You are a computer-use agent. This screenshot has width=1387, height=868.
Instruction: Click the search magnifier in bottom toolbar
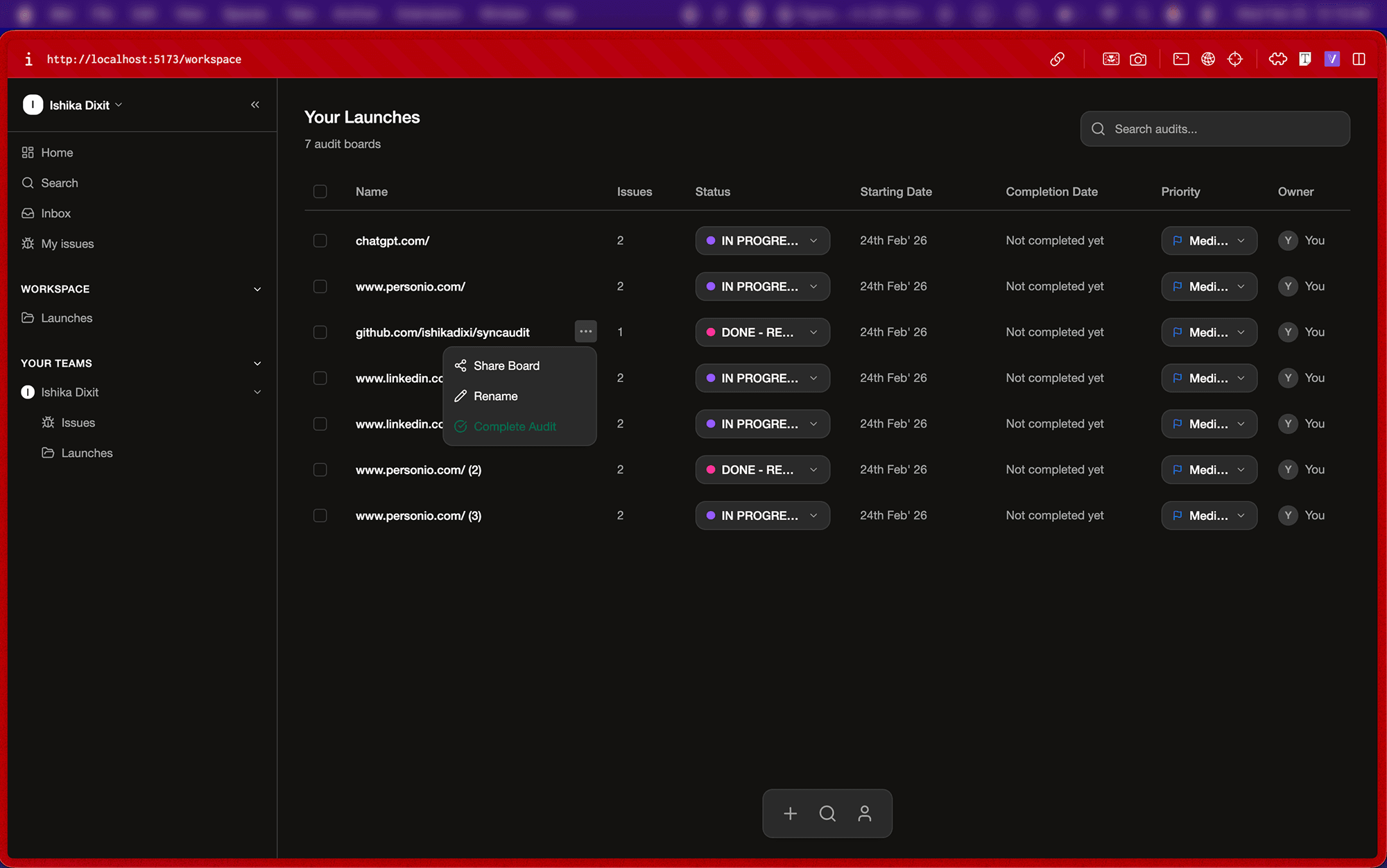tap(827, 813)
